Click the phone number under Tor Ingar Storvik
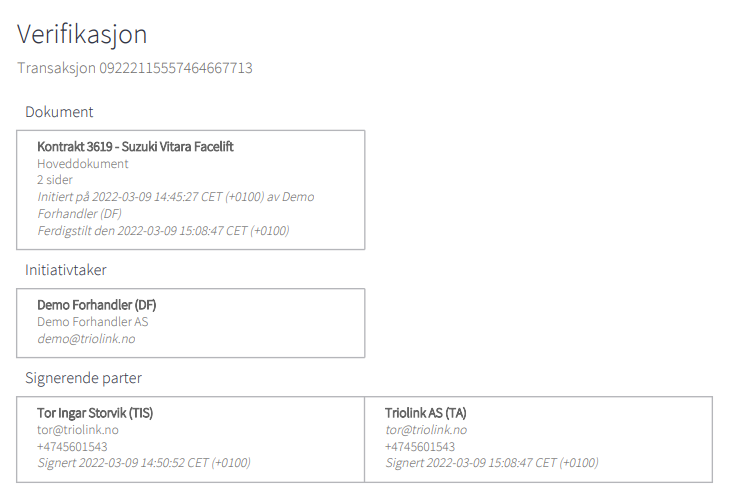The image size is (741, 499). [72, 447]
